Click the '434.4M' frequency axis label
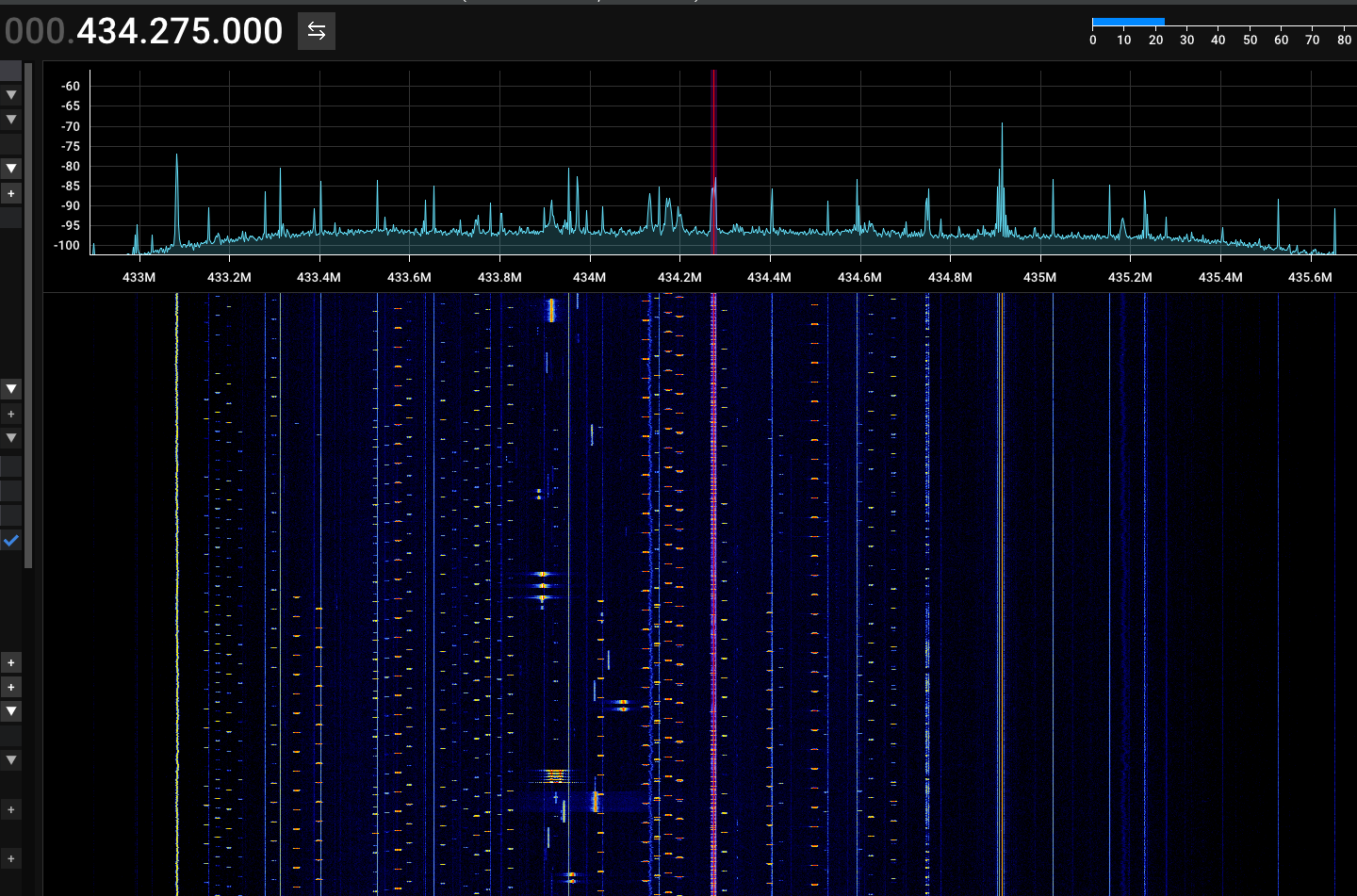1357x896 pixels. pyautogui.click(x=770, y=277)
